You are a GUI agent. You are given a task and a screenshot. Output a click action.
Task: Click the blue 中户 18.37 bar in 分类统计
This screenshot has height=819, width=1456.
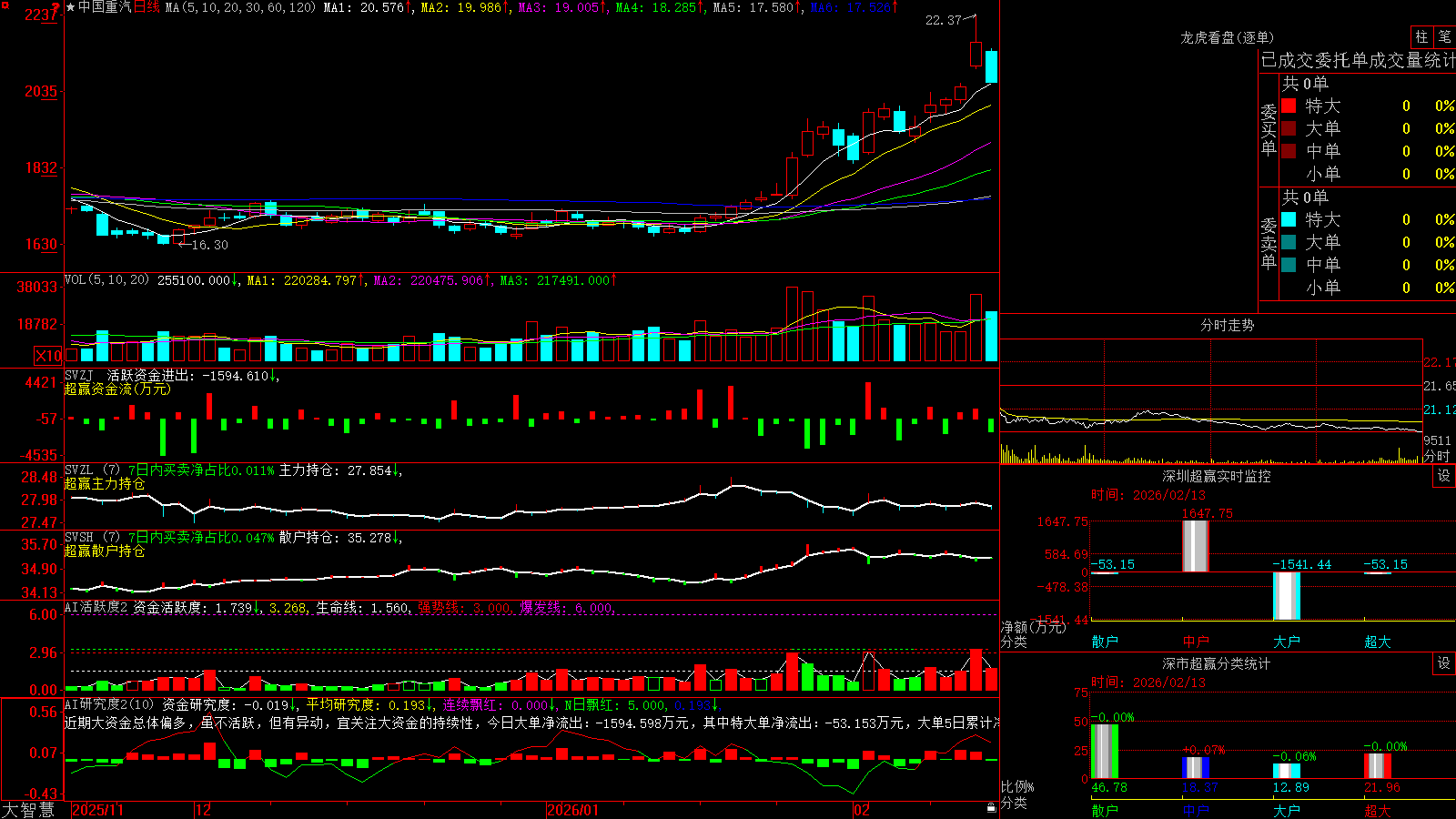point(1196,768)
